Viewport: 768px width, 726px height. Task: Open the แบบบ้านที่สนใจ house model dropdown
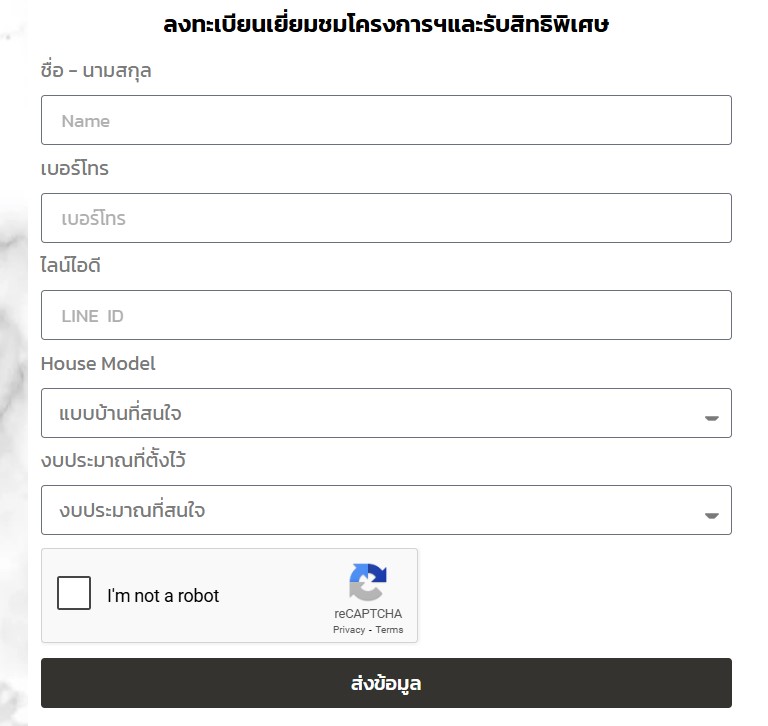coord(386,413)
